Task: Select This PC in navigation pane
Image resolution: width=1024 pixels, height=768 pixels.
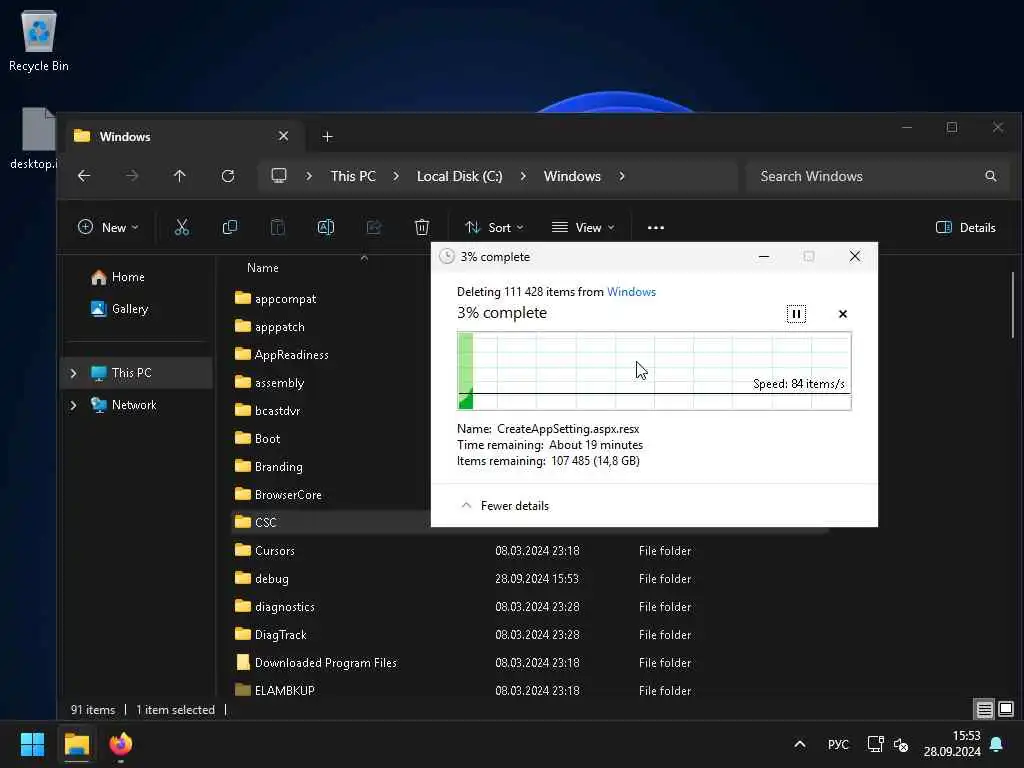Action: pos(137,373)
